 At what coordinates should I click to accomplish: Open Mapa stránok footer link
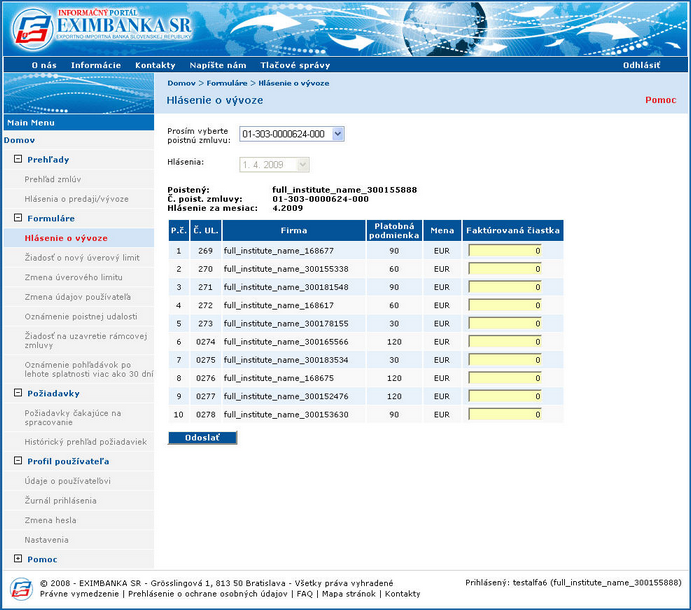pos(349,594)
